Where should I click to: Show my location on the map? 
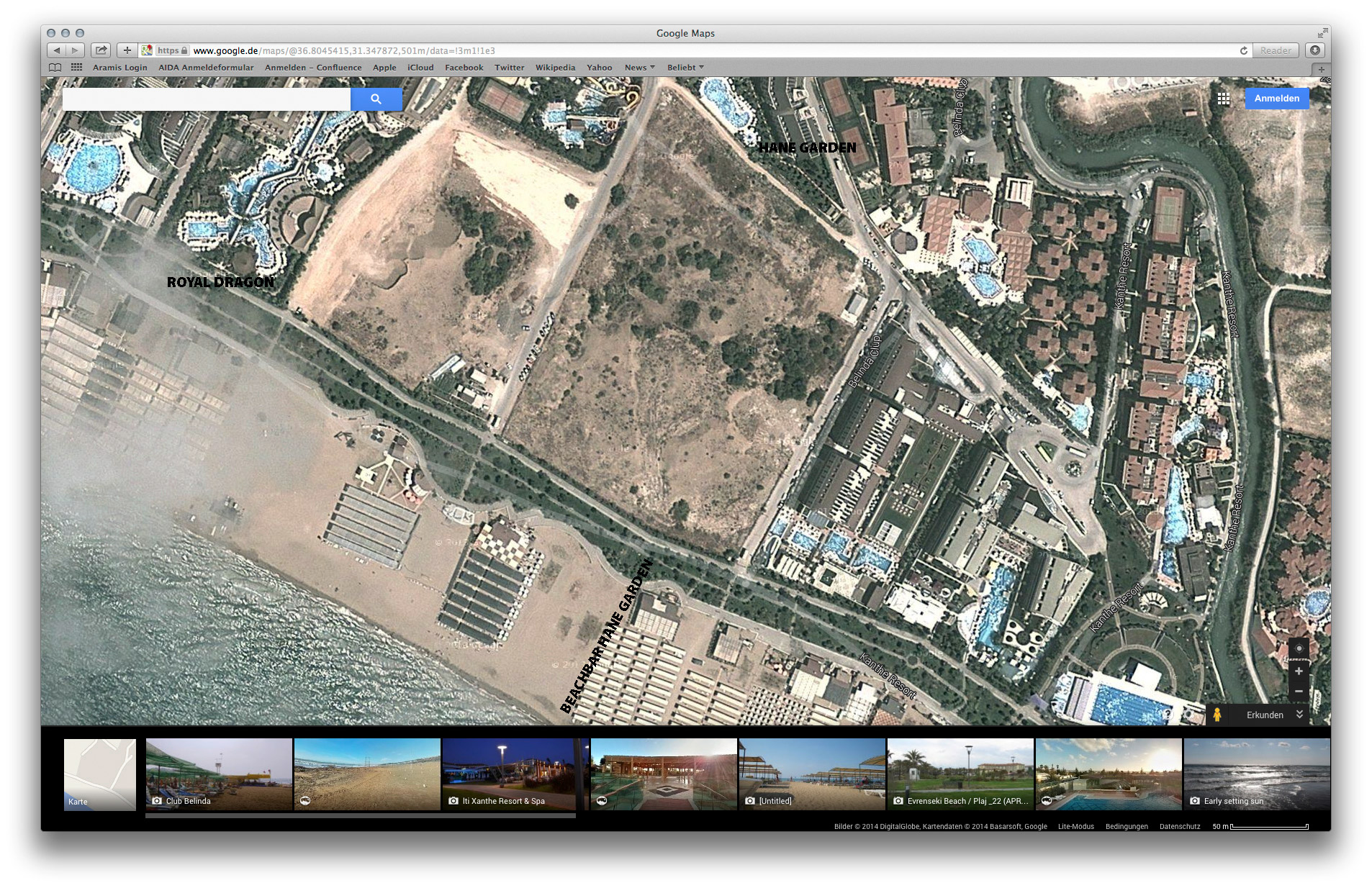point(1299,648)
